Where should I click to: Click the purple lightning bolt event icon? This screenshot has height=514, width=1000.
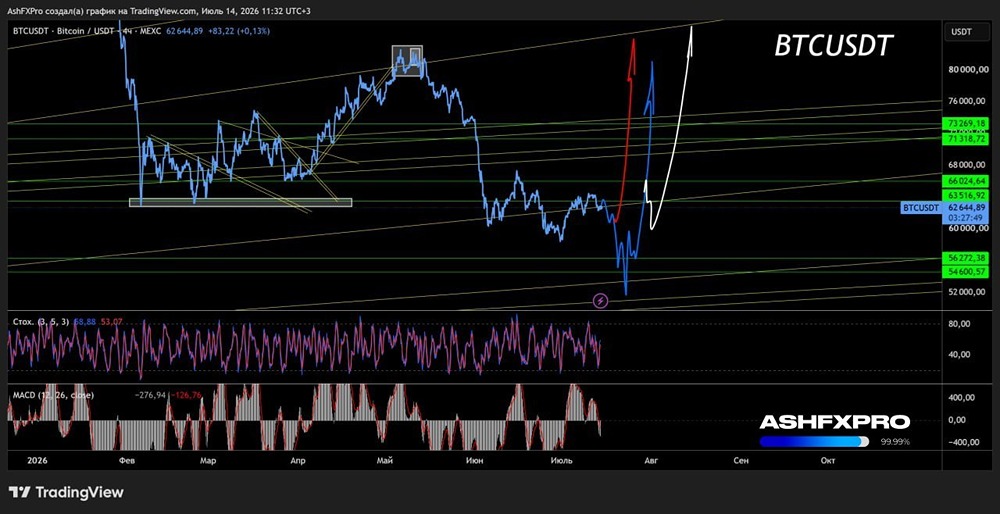[600, 301]
